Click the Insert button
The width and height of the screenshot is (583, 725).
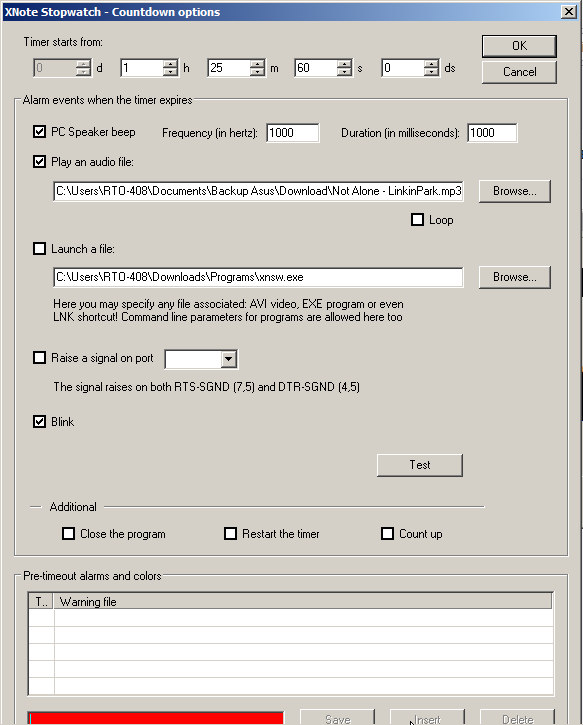pos(427,718)
